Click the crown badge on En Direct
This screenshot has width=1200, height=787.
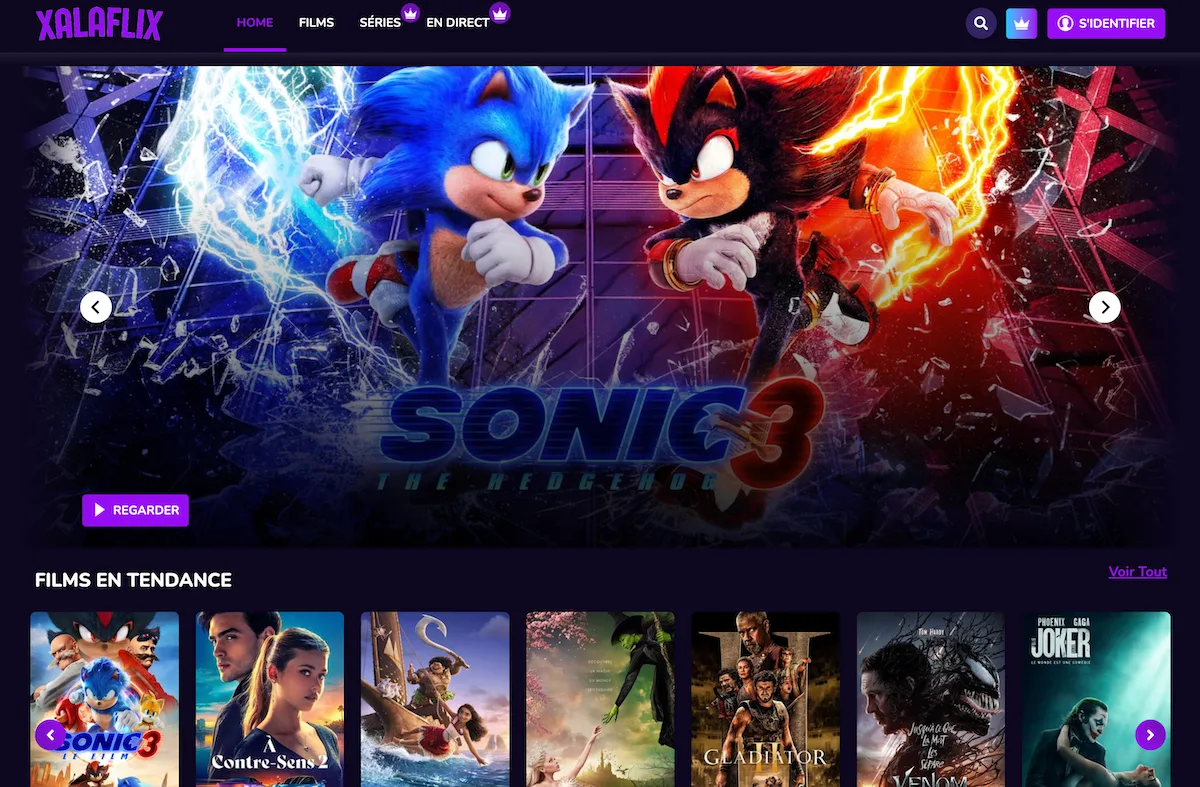[x=500, y=13]
